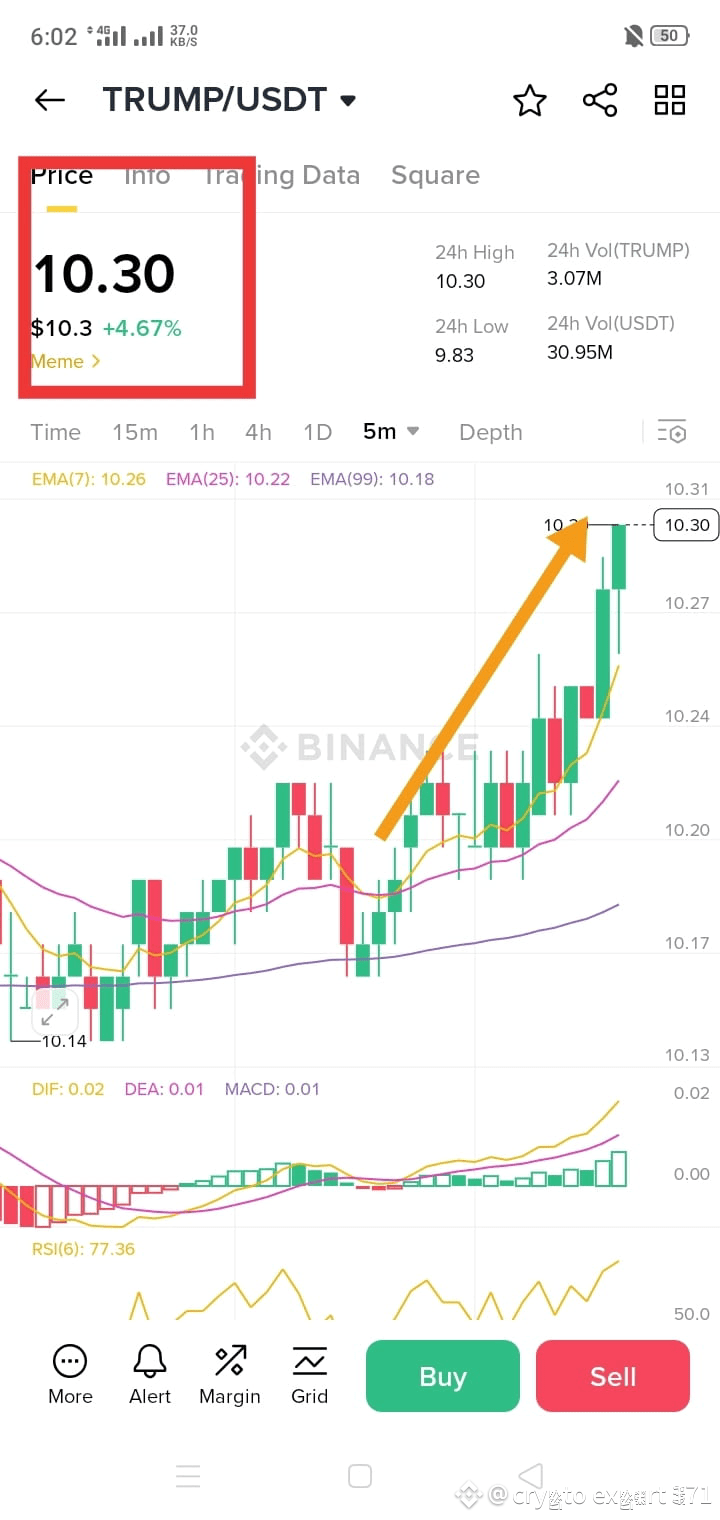This screenshot has height=1520, width=720.
Task: Select the 4h chart interval
Action: 258,432
